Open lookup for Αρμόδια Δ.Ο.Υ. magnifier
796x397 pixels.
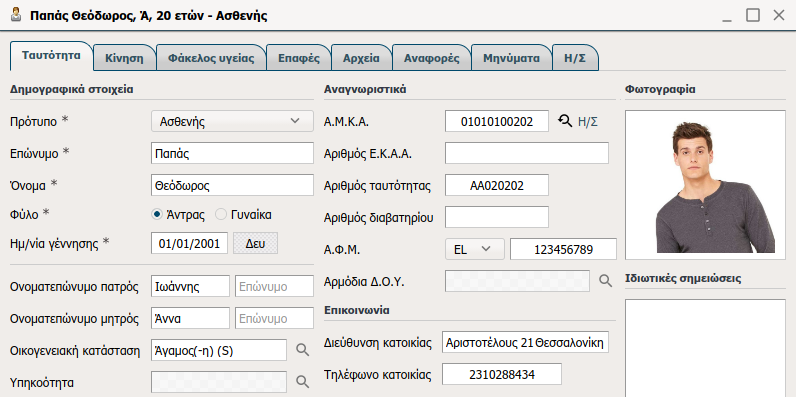coord(605,281)
